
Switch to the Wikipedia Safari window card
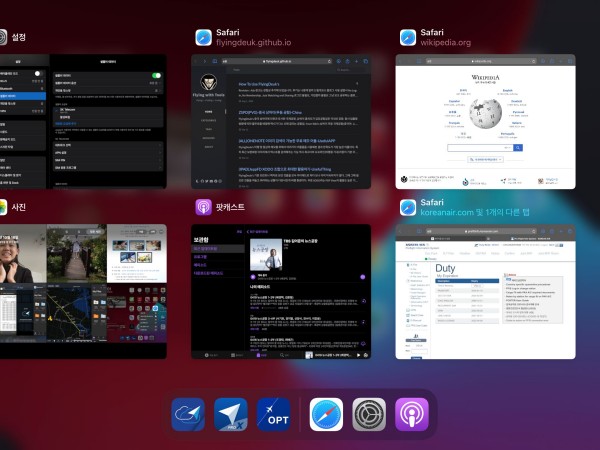[x=486, y=122]
